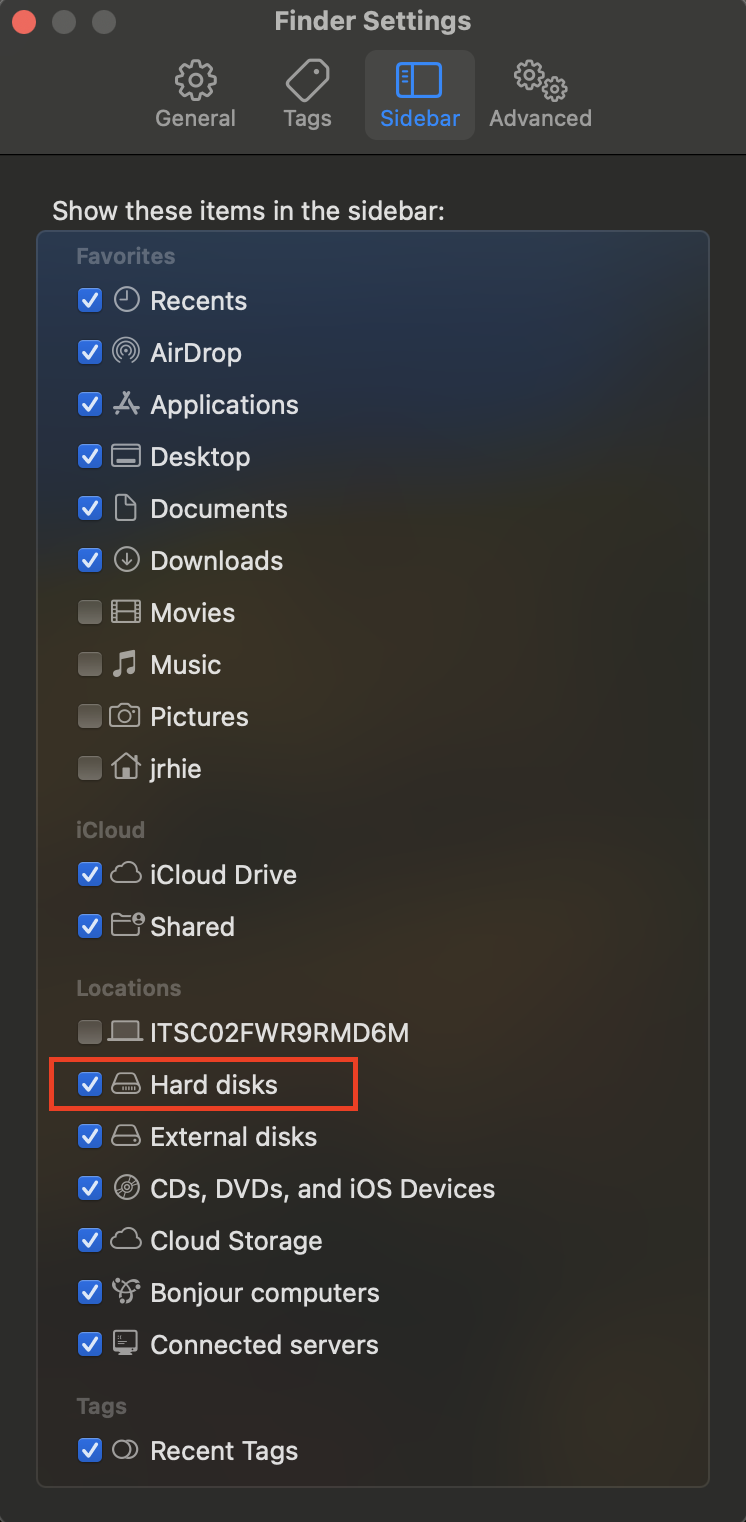Enable the jrhie home folder checkbox
The image size is (746, 1522).
[90, 768]
